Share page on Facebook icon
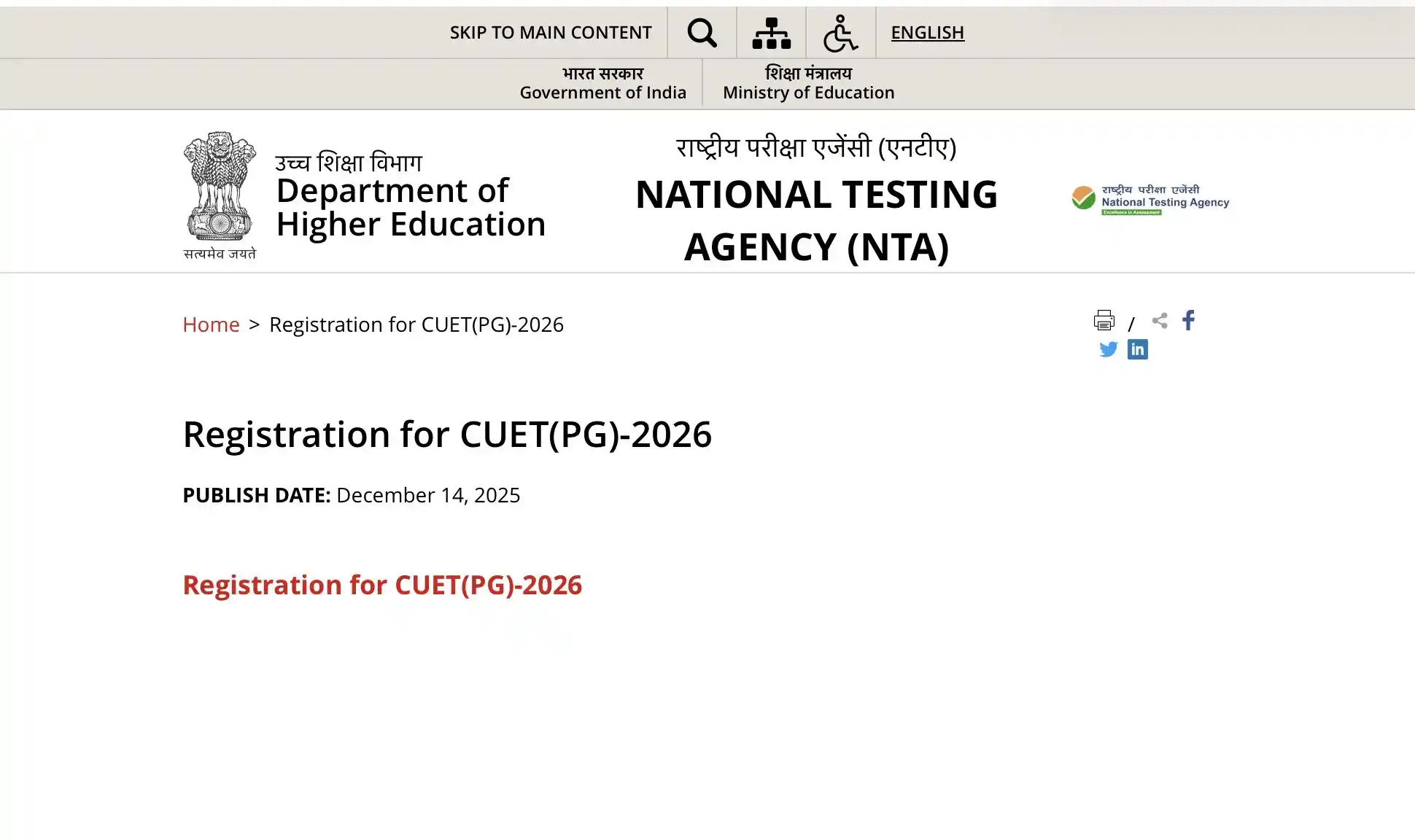Image resolution: width=1415 pixels, height=840 pixels. [1188, 320]
